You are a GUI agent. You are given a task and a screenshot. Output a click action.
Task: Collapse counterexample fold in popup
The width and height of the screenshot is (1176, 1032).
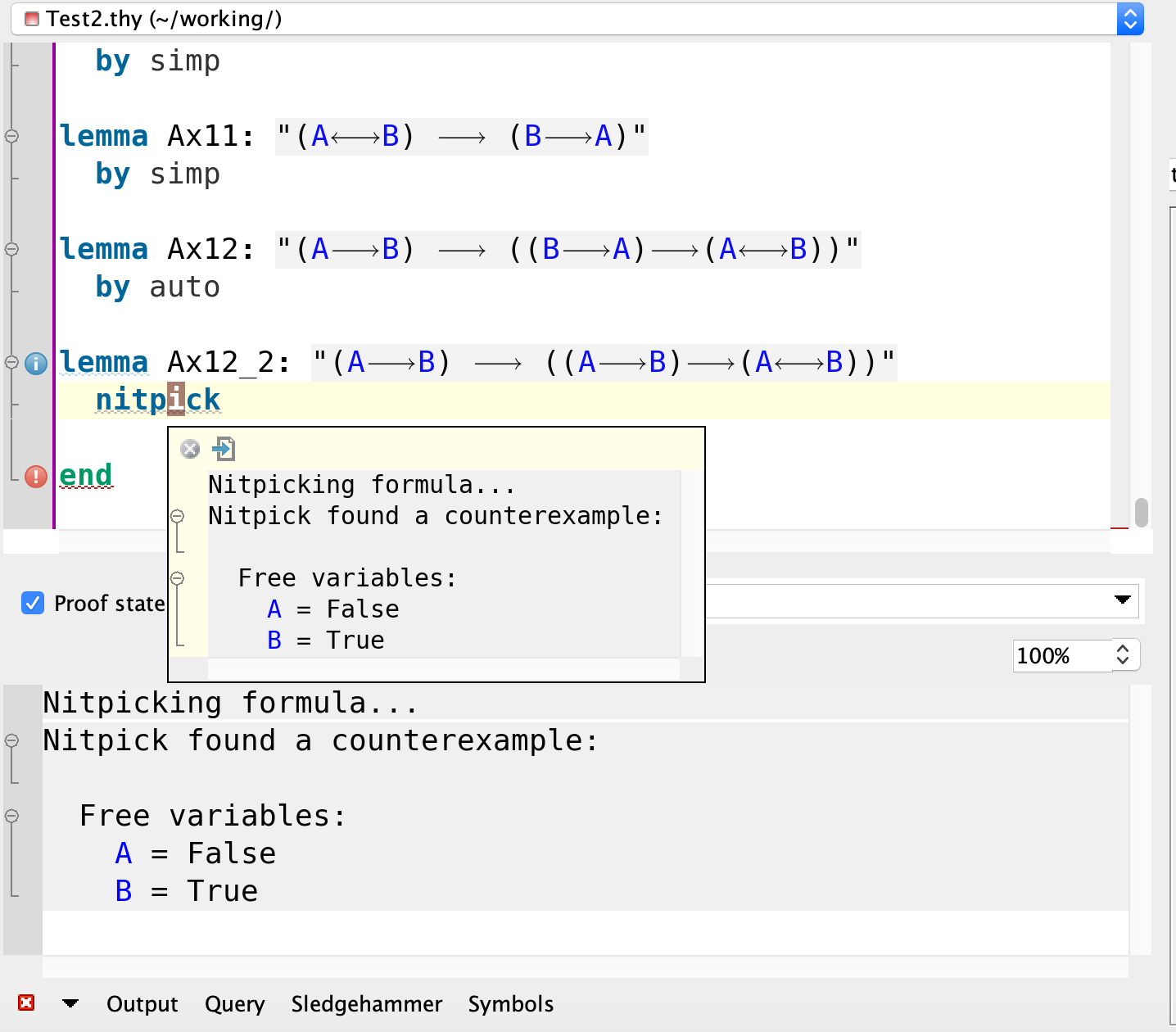(178, 516)
